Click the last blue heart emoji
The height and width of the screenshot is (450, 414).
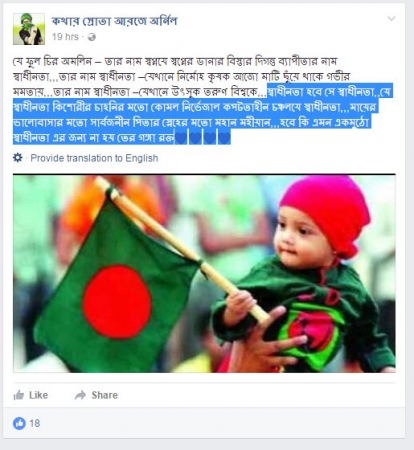point(224,138)
